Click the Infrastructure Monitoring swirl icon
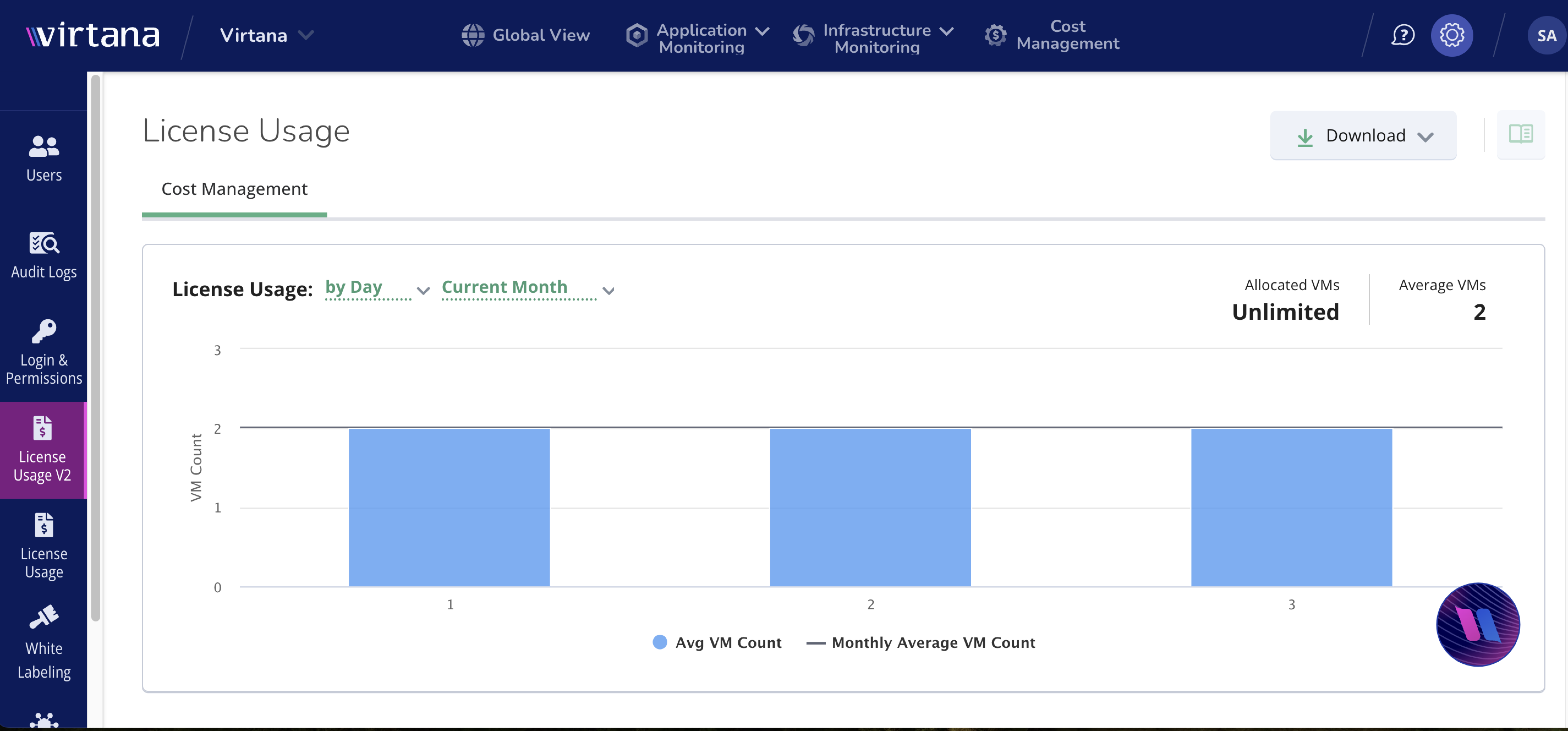 pos(804,35)
